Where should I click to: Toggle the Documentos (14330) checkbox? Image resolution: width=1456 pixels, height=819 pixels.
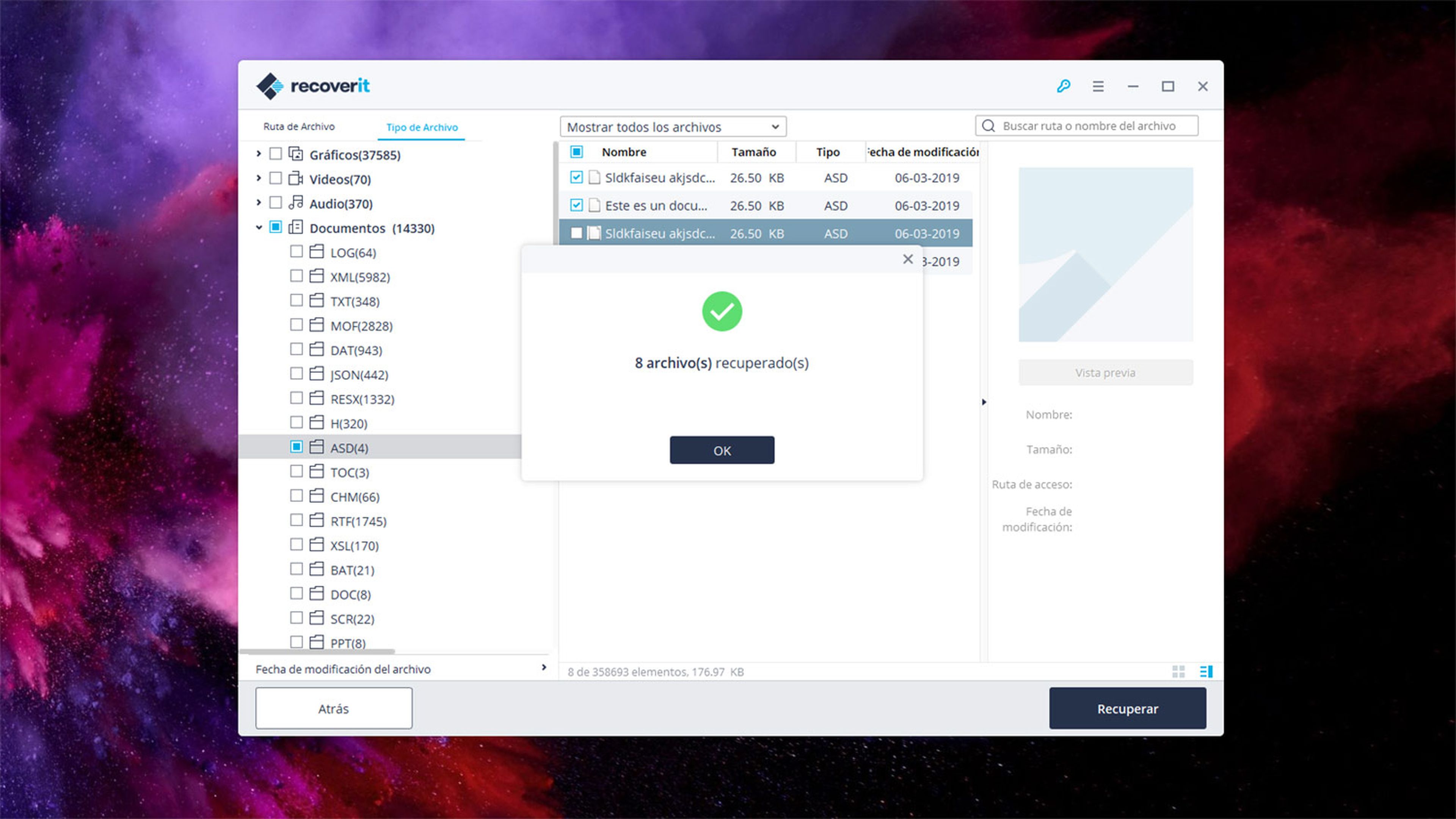tap(275, 227)
